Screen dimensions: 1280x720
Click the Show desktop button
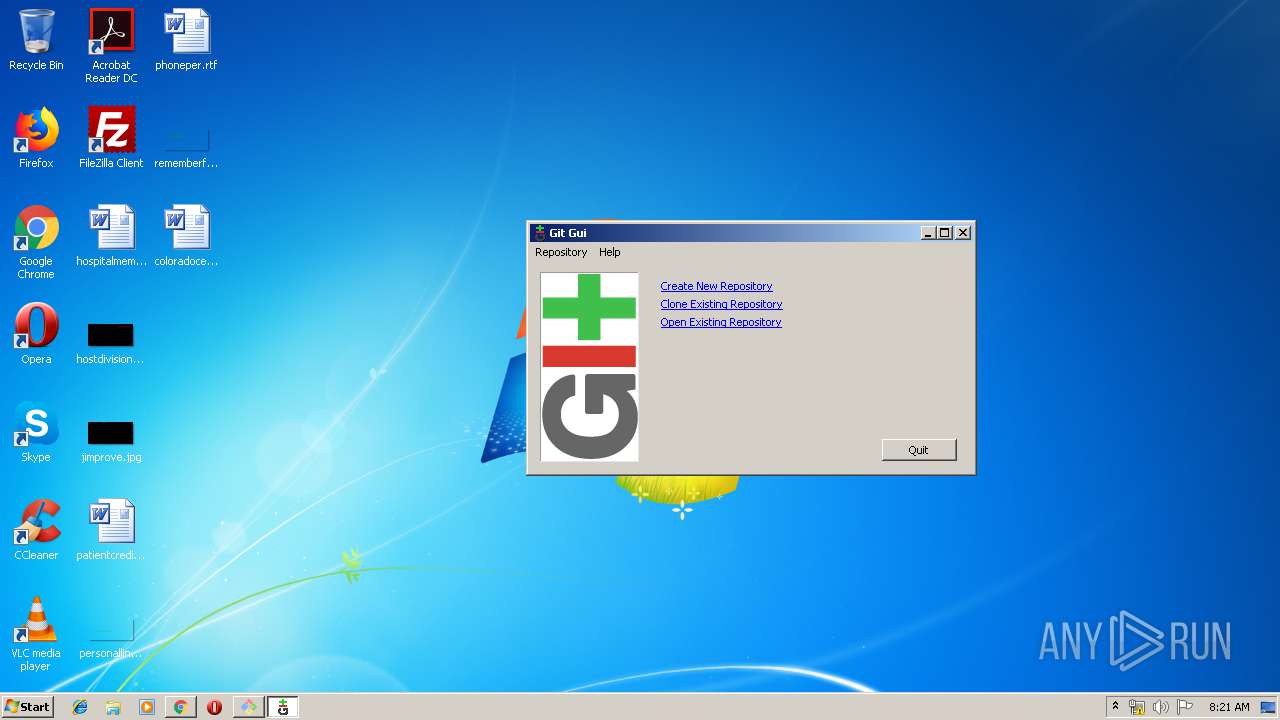tap(1270, 707)
